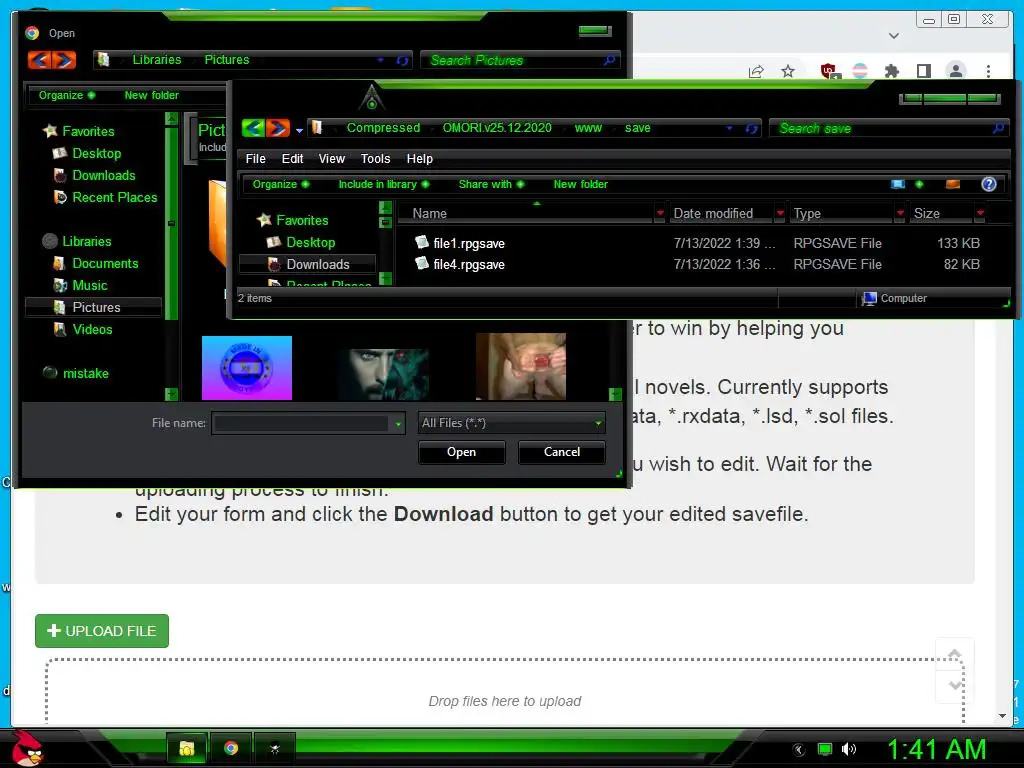Click the File name input field
The height and width of the screenshot is (768, 1024).
301,424
